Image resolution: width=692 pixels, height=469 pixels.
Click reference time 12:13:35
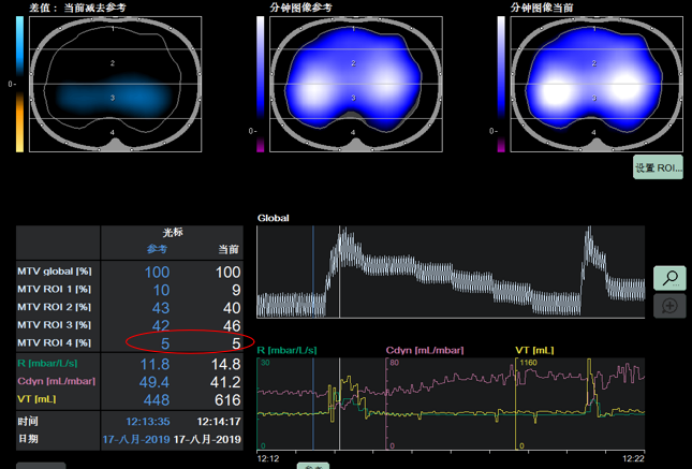(148, 421)
